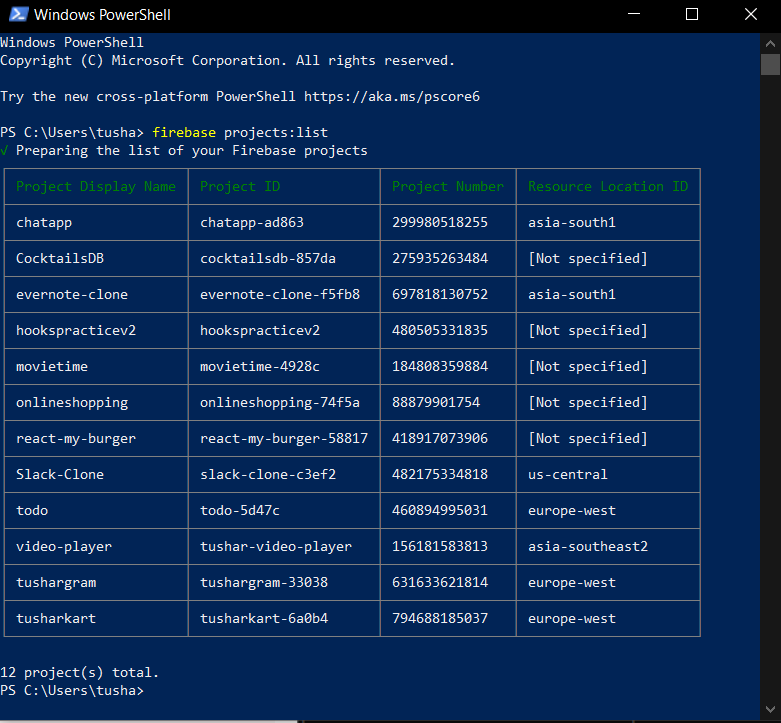
Task: Click project number 480505331835
Action: (x=440, y=330)
